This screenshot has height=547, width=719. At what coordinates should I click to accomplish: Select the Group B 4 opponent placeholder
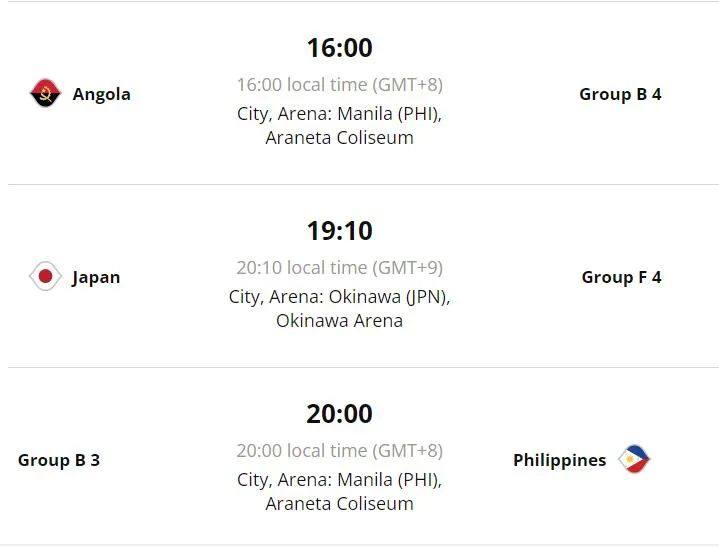pos(620,94)
